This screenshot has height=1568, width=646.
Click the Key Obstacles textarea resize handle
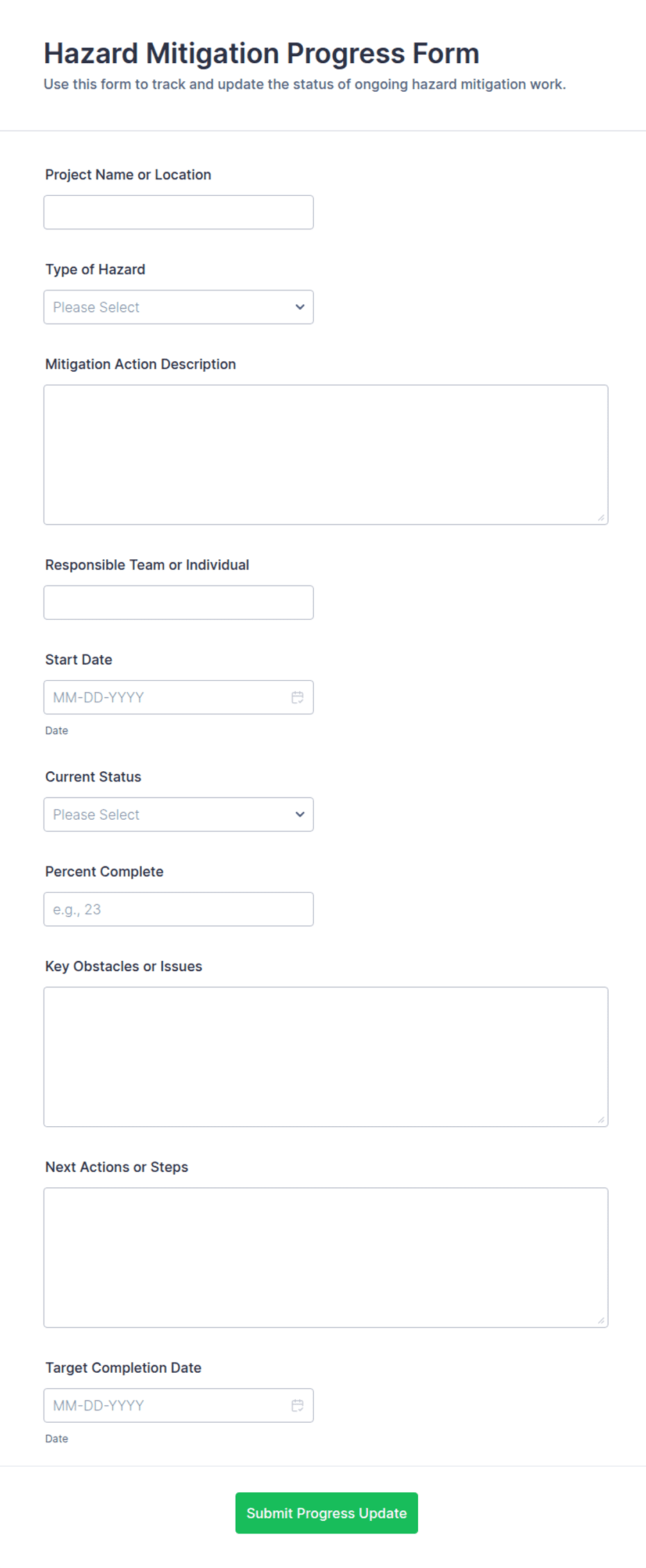point(601,1120)
